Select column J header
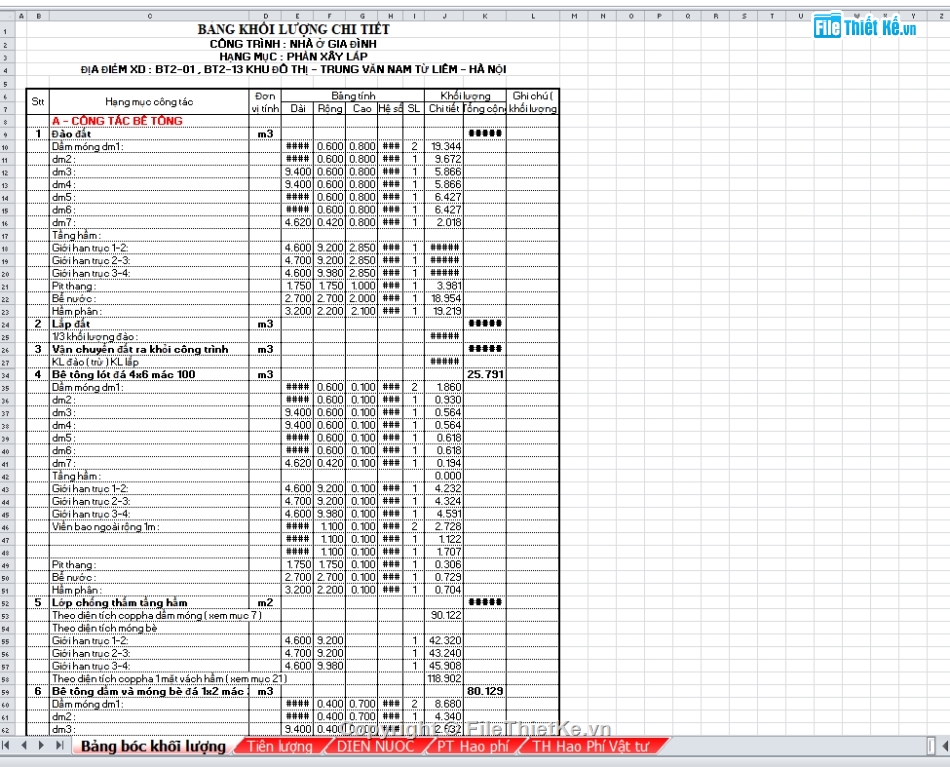The image size is (950, 767). tap(444, 16)
